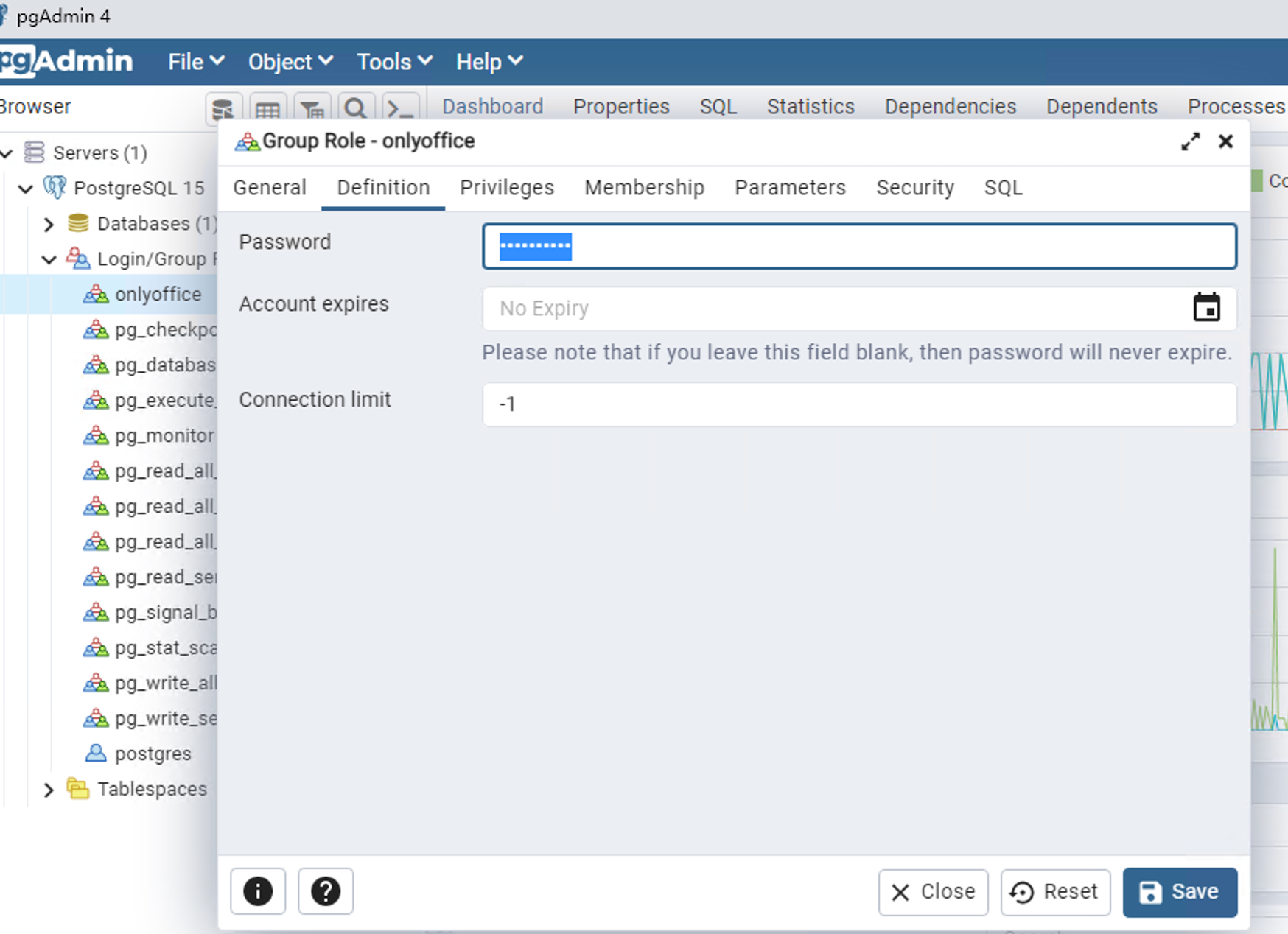Click the PostgreSQL 15 elephant icon

click(55, 187)
